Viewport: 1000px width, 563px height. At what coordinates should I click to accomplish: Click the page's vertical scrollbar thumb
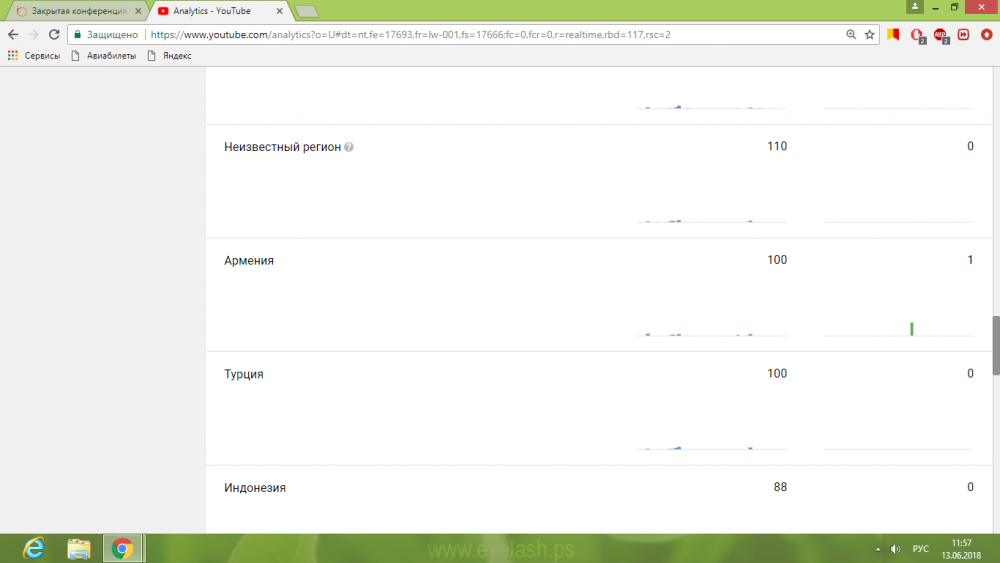point(995,345)
